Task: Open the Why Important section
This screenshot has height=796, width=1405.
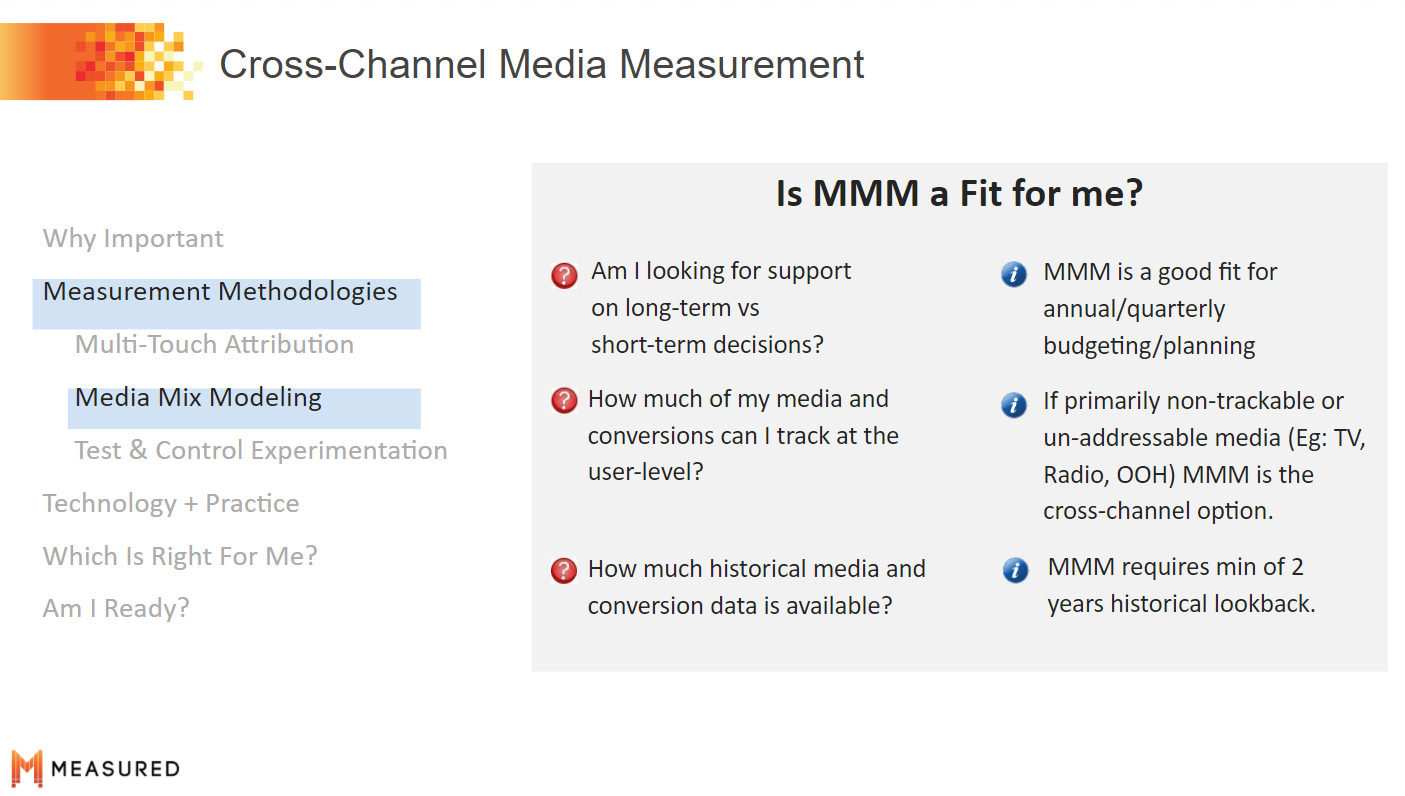Action: [x=133, y=239]
